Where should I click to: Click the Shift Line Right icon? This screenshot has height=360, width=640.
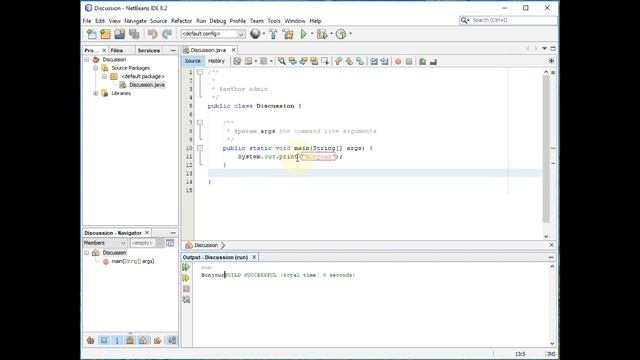(x=384, y=61)
